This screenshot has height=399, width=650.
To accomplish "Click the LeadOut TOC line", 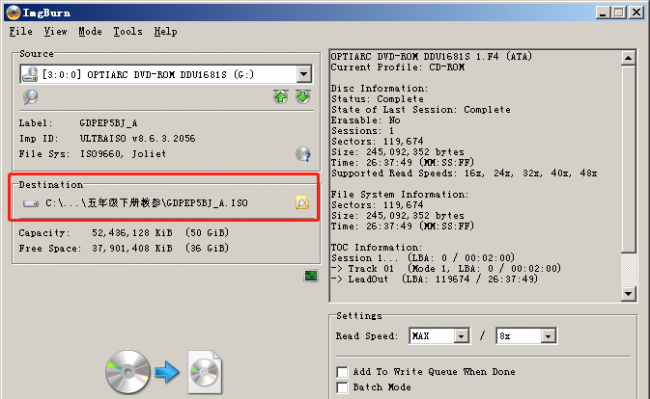I will (x=434, y=279).
